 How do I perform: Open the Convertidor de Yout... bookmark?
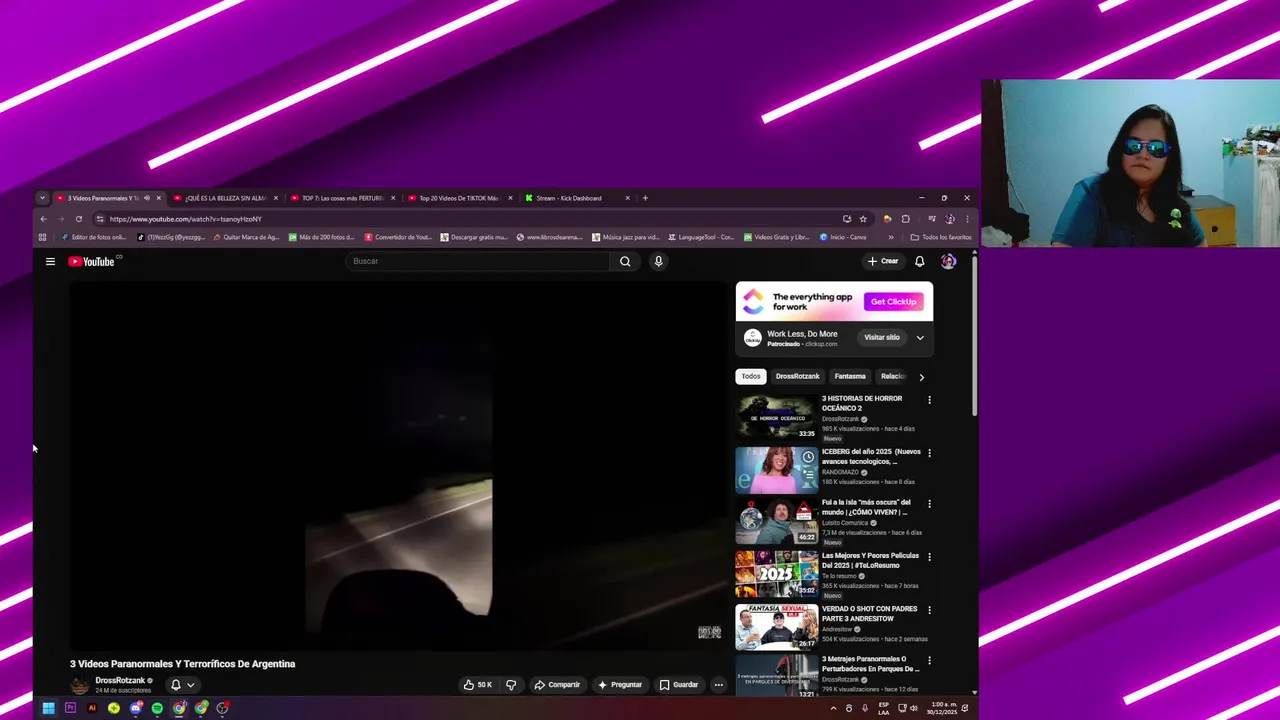pyautogui.click(x=398, y=237)
